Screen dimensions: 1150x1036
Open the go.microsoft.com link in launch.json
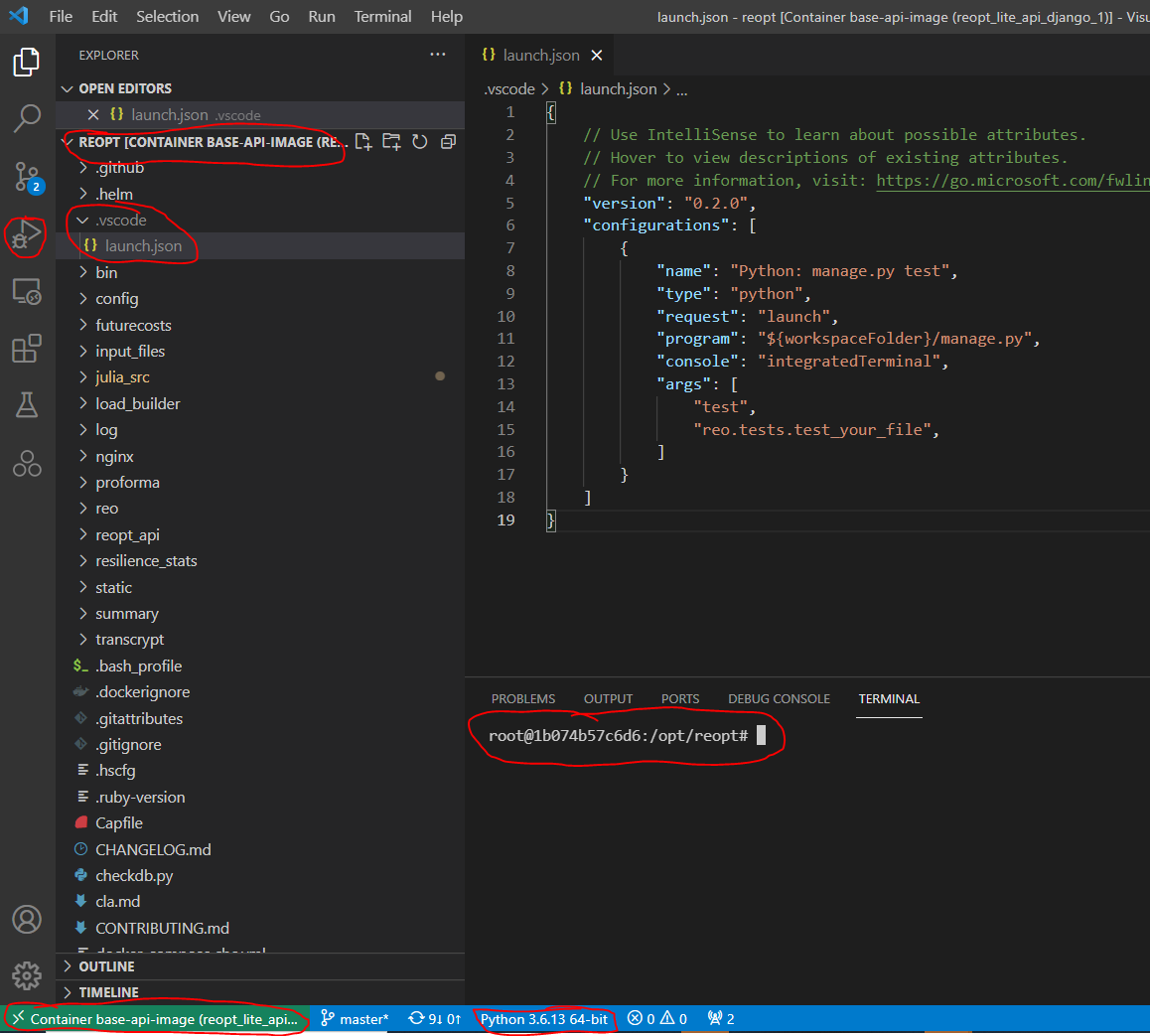click(x=1012, y=180)
